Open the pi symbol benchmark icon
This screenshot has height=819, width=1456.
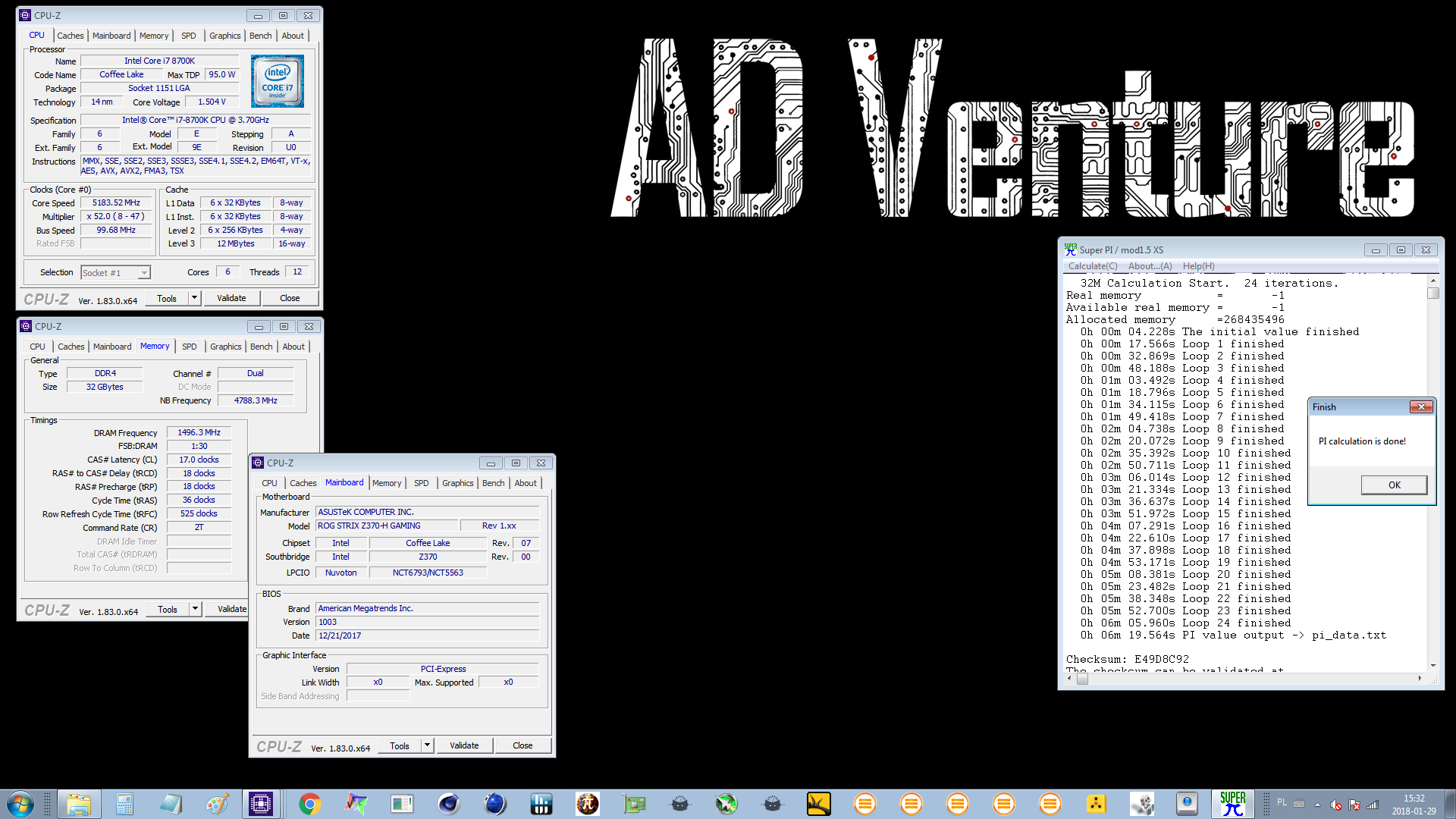coord(588,804)
